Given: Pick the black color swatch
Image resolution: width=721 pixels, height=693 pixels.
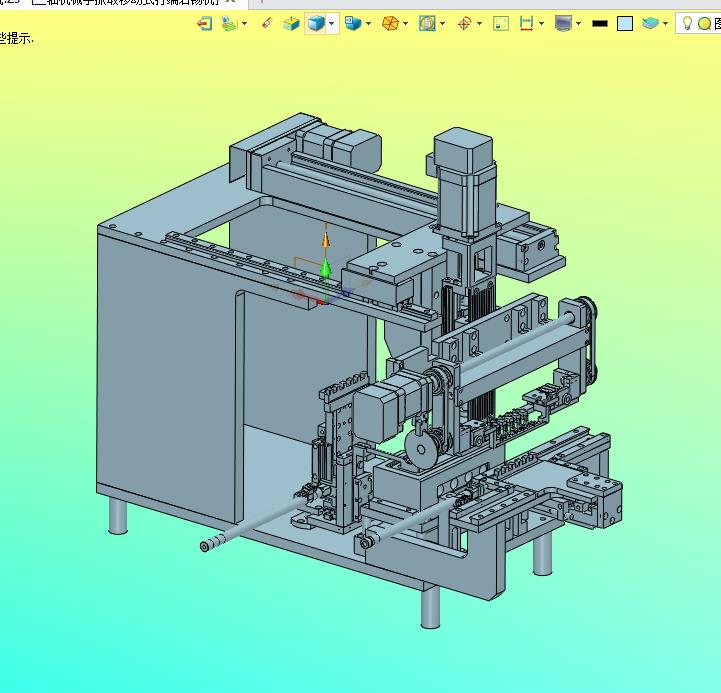Looking at the screenshot, I should click(x=600, y=23).
